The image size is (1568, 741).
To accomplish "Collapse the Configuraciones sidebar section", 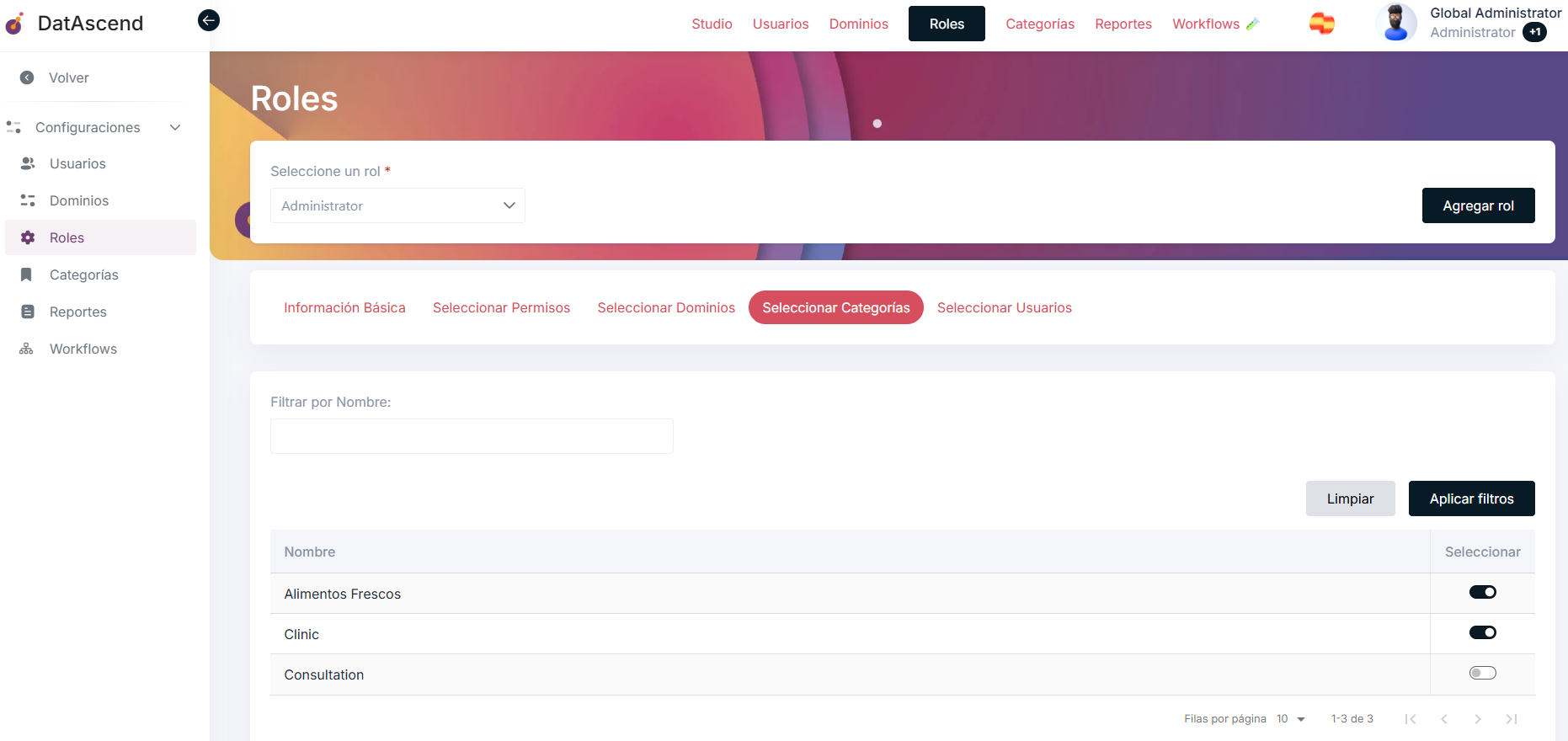I will 175,127.
